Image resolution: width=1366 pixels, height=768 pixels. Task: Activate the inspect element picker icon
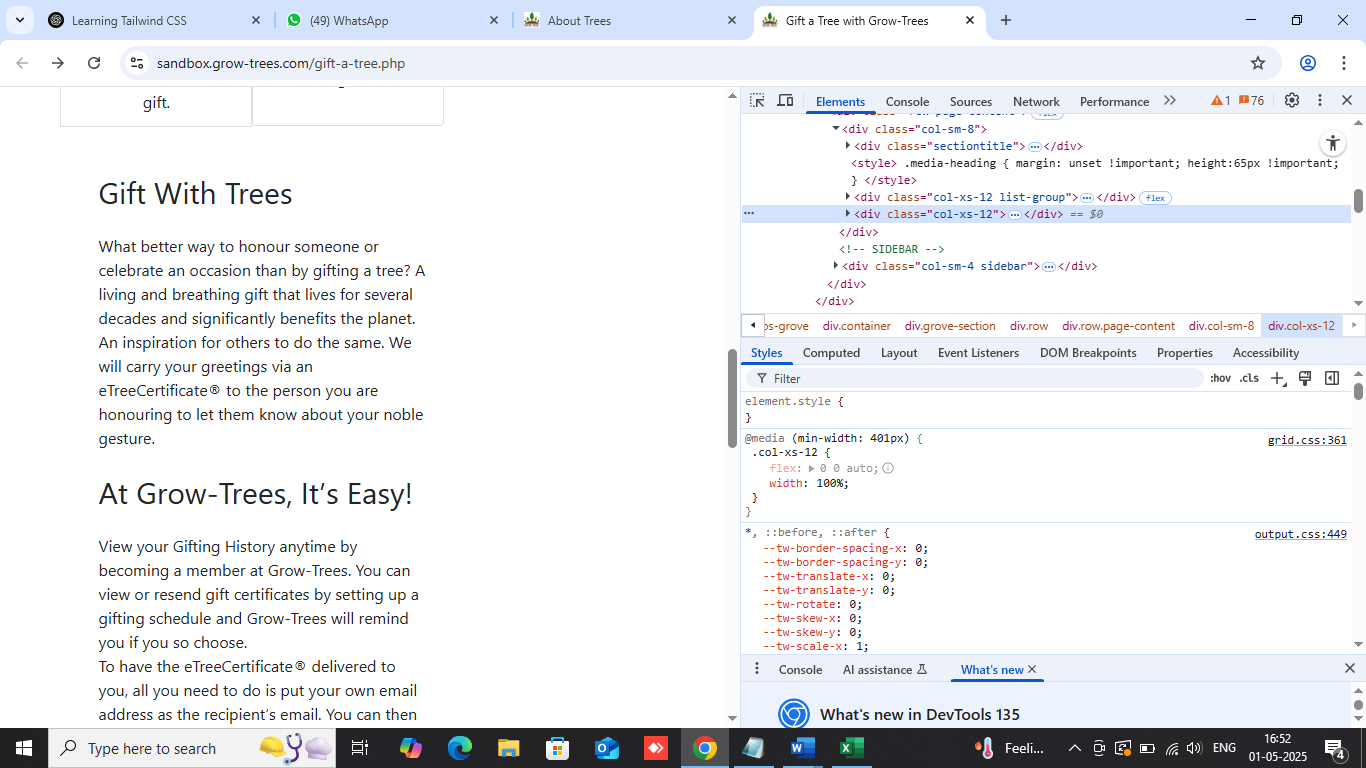[x=757, y=101]
